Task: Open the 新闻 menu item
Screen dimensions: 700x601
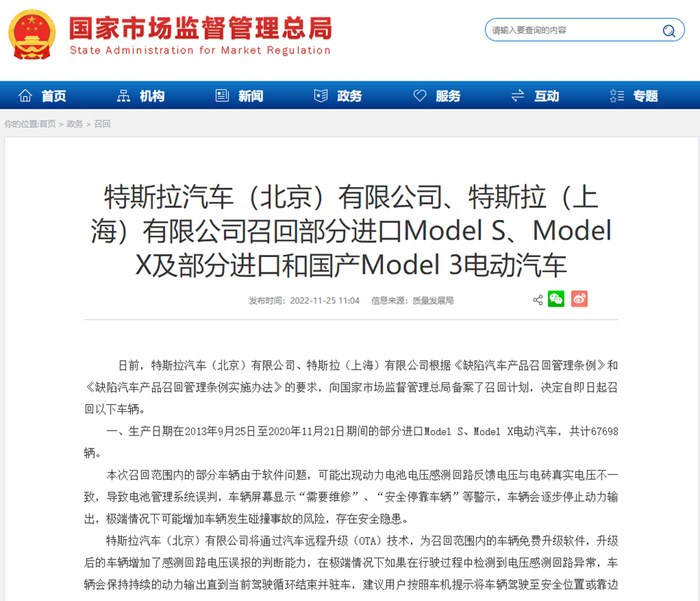Action: [251, 96]
